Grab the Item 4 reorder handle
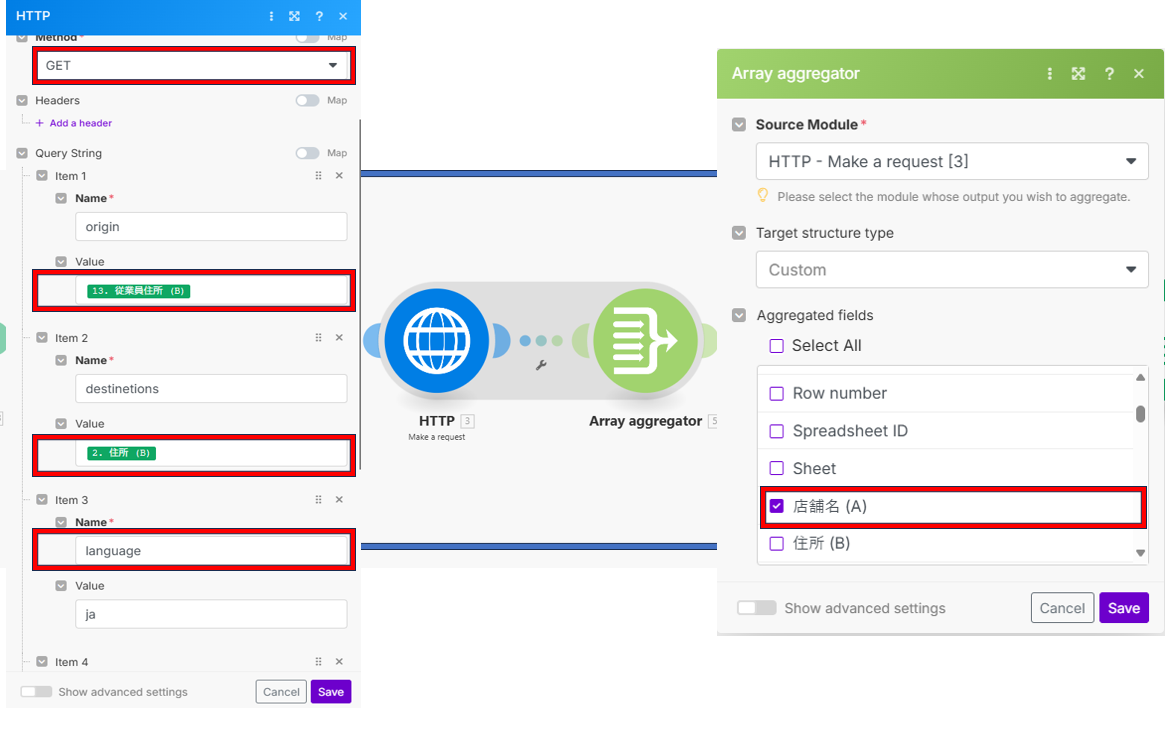1165x737 pixels. pos(318,662)
